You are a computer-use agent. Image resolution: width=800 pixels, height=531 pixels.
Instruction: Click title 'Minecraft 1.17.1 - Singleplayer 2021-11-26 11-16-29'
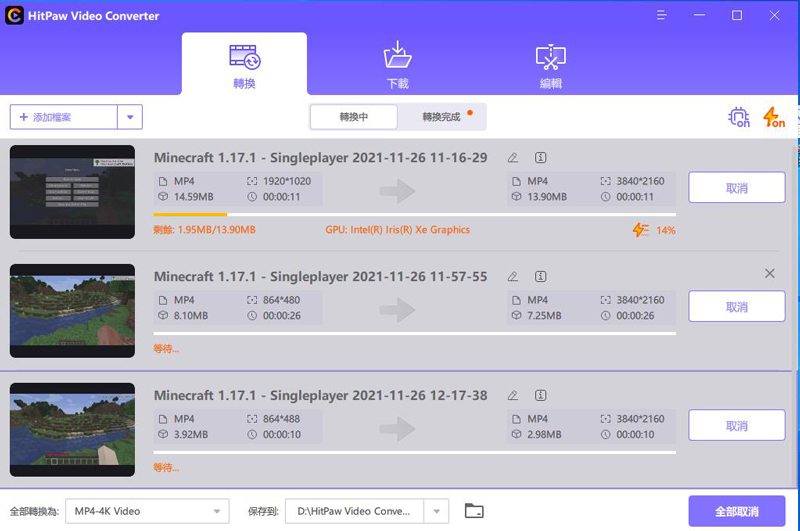pos(320,158)
